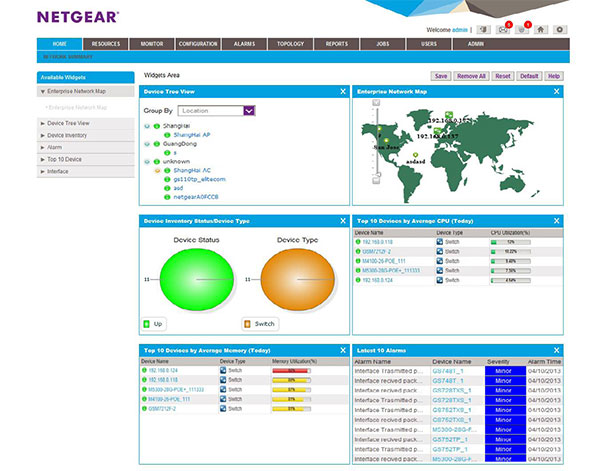Collapse the Enterprise Network Map widget category

pyautogui.click(x=85, y=91)
